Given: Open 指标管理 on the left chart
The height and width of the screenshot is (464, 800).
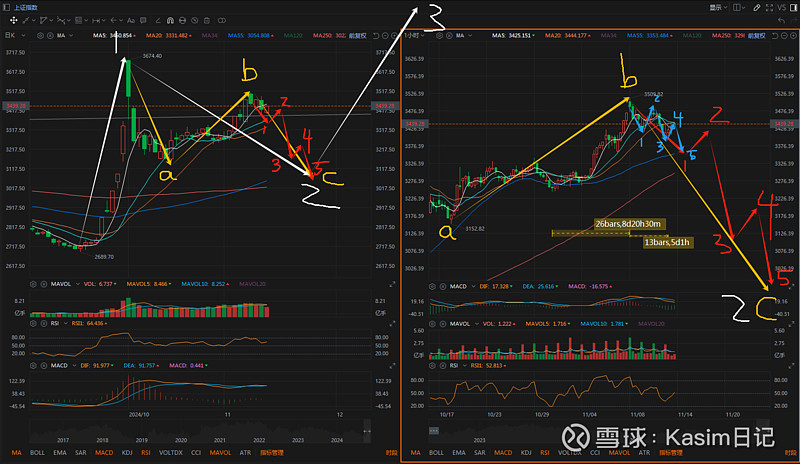Looking at the screenshot, I should (271, 452).
